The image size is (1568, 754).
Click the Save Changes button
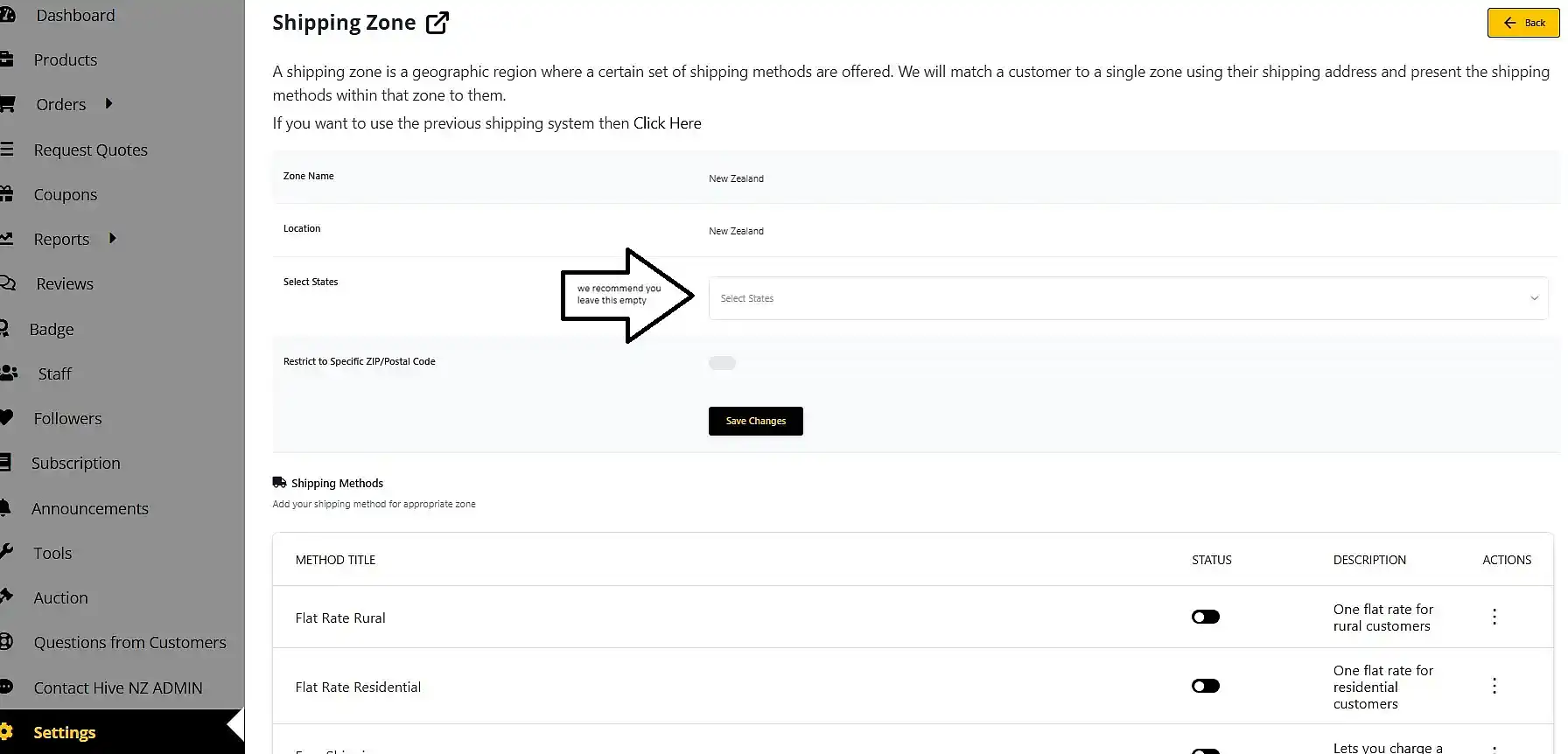coord(756,421)
